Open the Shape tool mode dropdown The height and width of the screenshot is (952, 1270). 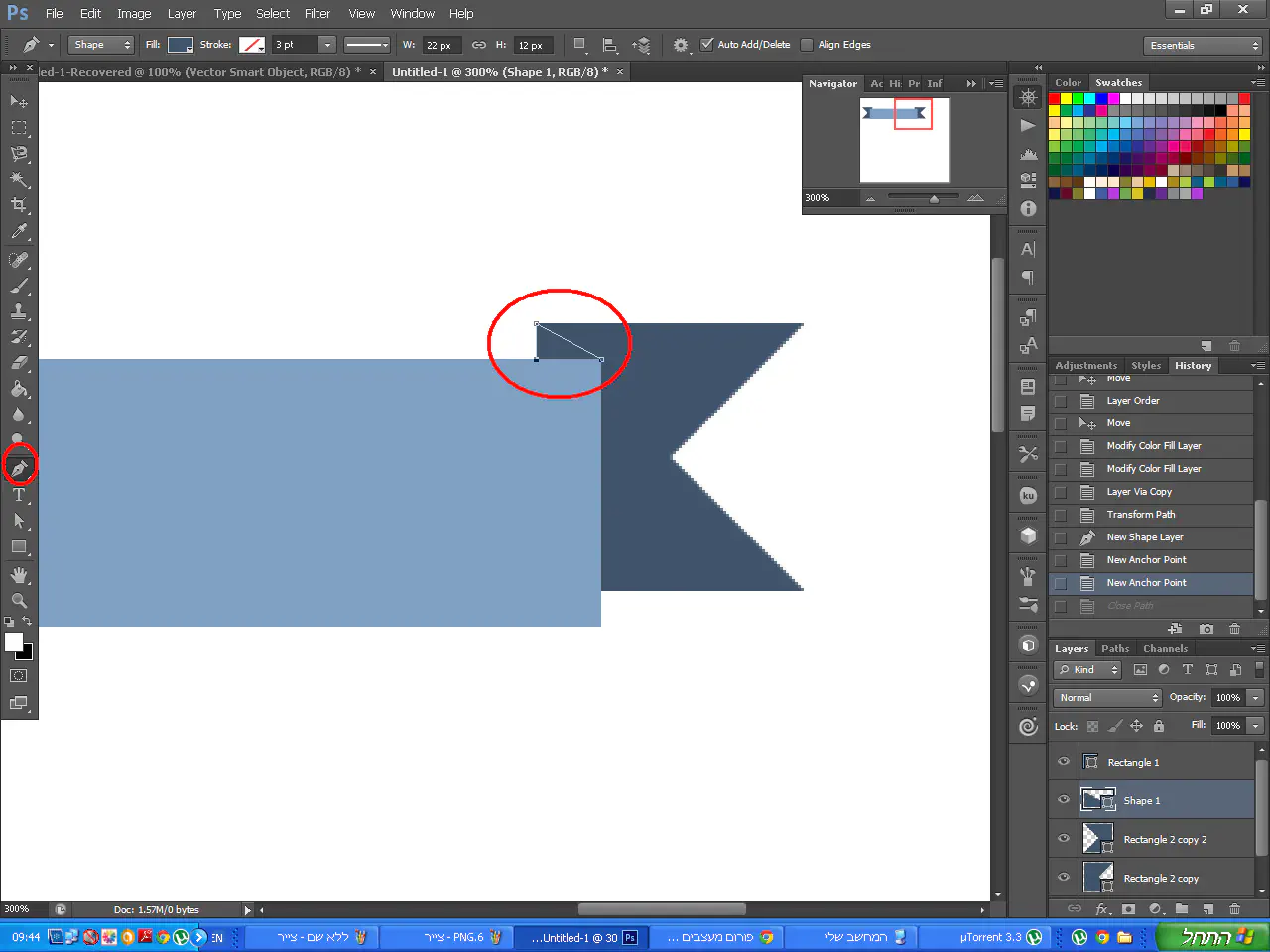pyautogui.click(x=100, y=45)
